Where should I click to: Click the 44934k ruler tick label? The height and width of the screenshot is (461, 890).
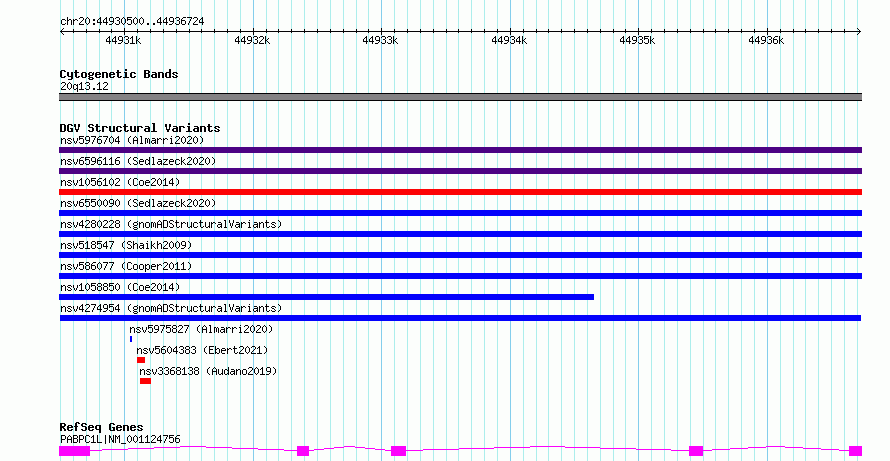509,40
